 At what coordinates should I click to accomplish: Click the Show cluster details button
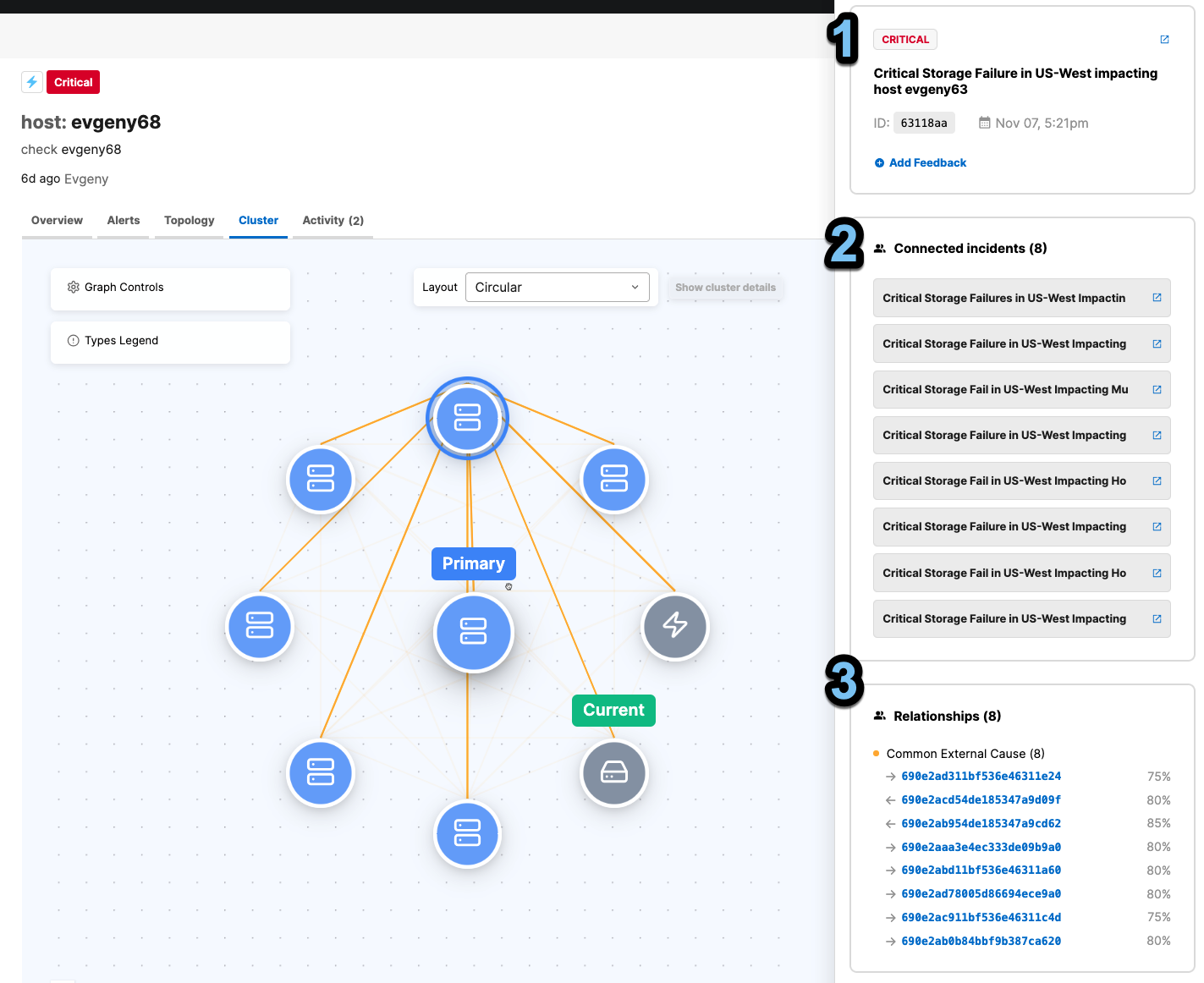724,287
